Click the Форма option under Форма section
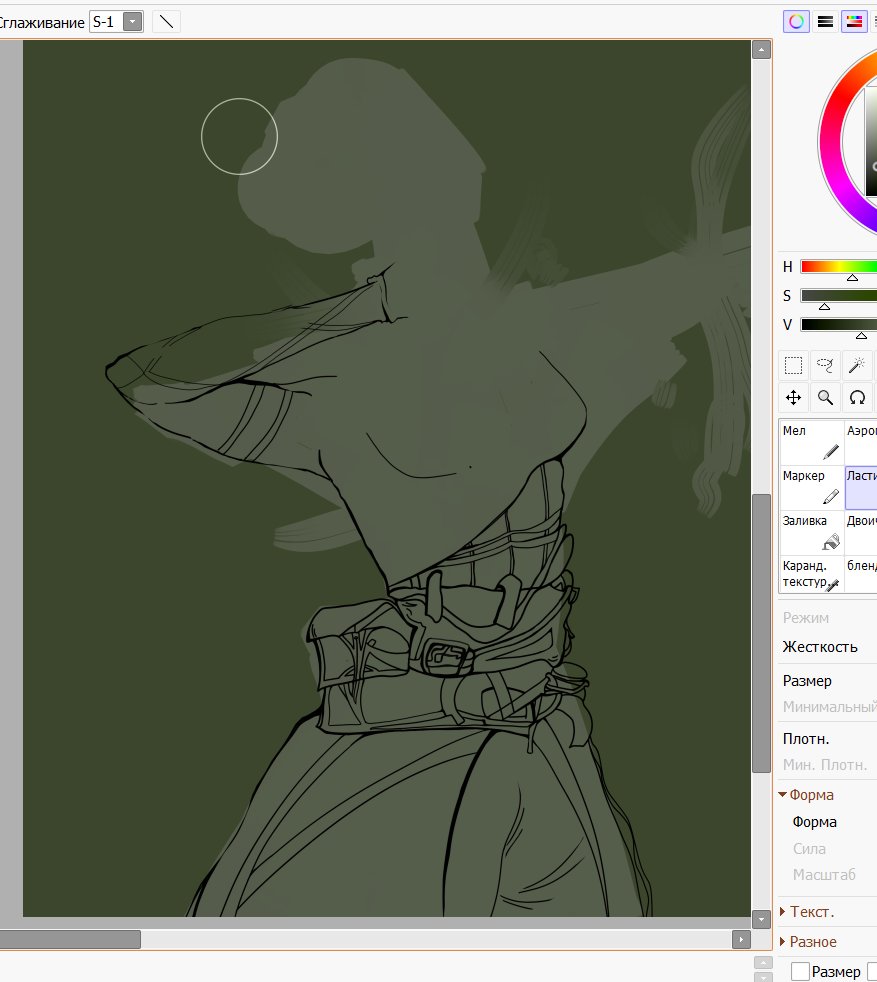The width and height of the screenshot is (877, 982). click(x=814, y=822)
